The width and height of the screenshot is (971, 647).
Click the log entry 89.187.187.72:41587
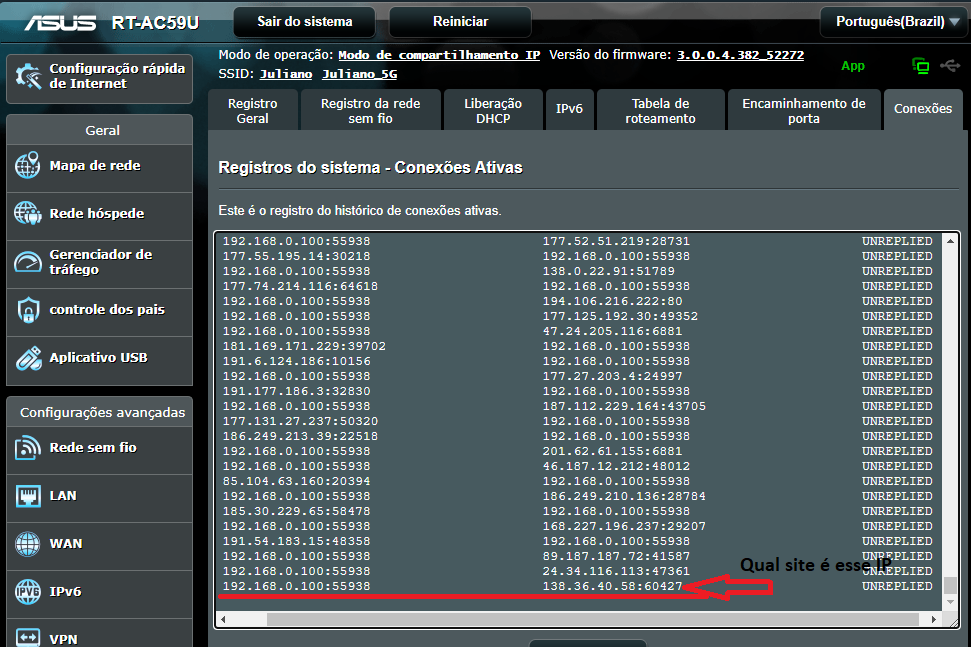[616, 557]
